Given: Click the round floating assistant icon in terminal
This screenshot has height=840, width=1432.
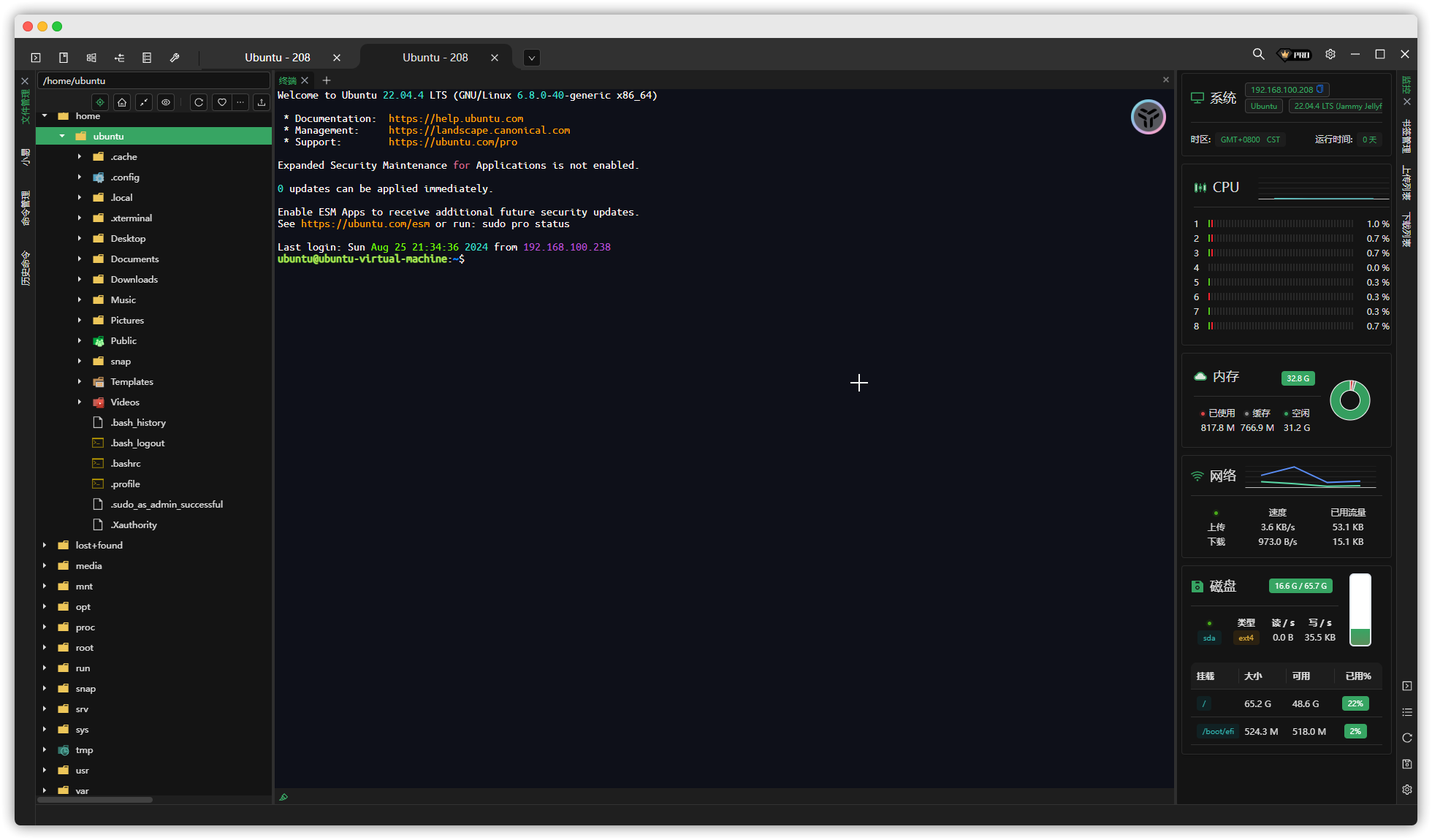Looking at the screenshot, I should tap(1148, 117).
